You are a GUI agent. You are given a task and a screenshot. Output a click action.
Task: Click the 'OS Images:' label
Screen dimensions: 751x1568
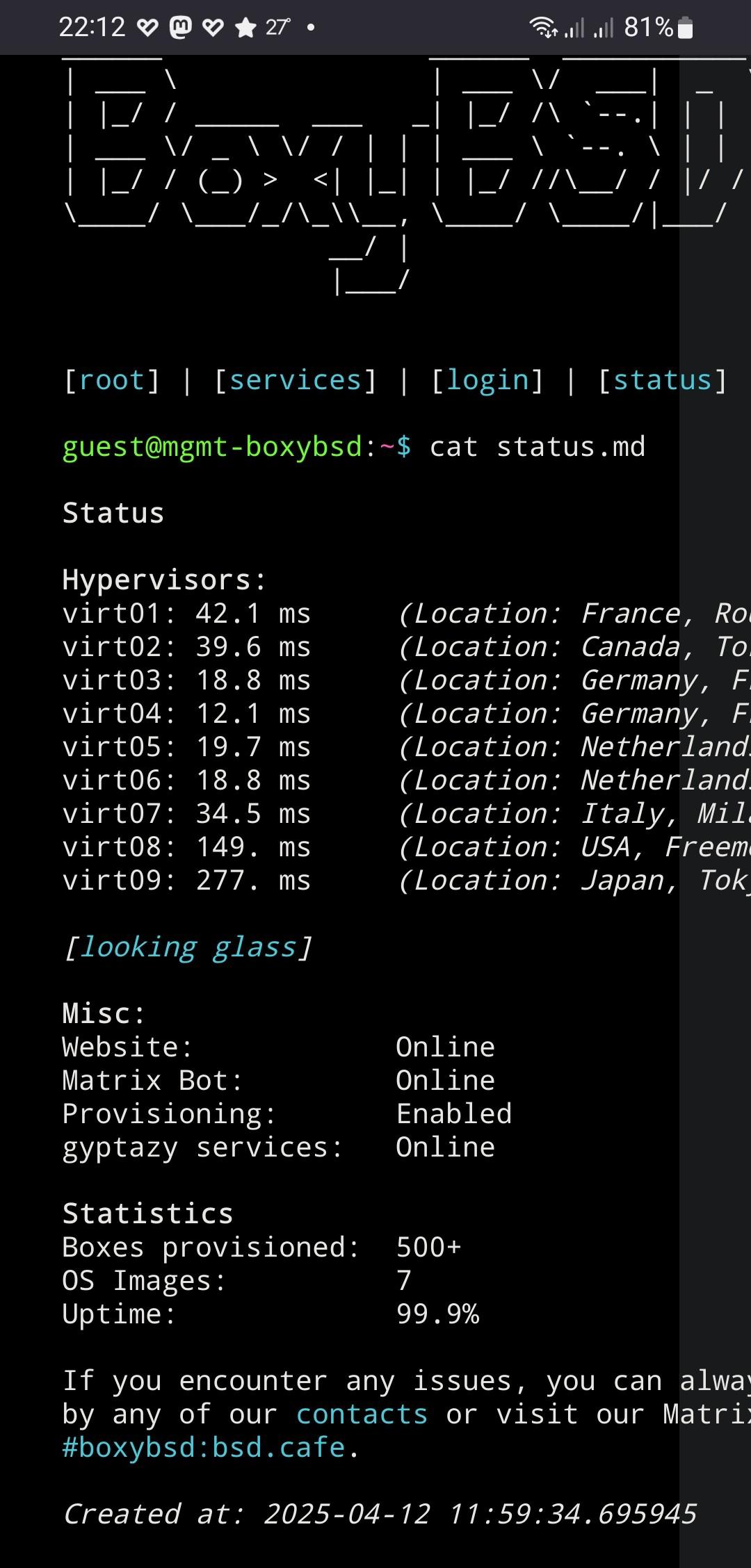144,1281
